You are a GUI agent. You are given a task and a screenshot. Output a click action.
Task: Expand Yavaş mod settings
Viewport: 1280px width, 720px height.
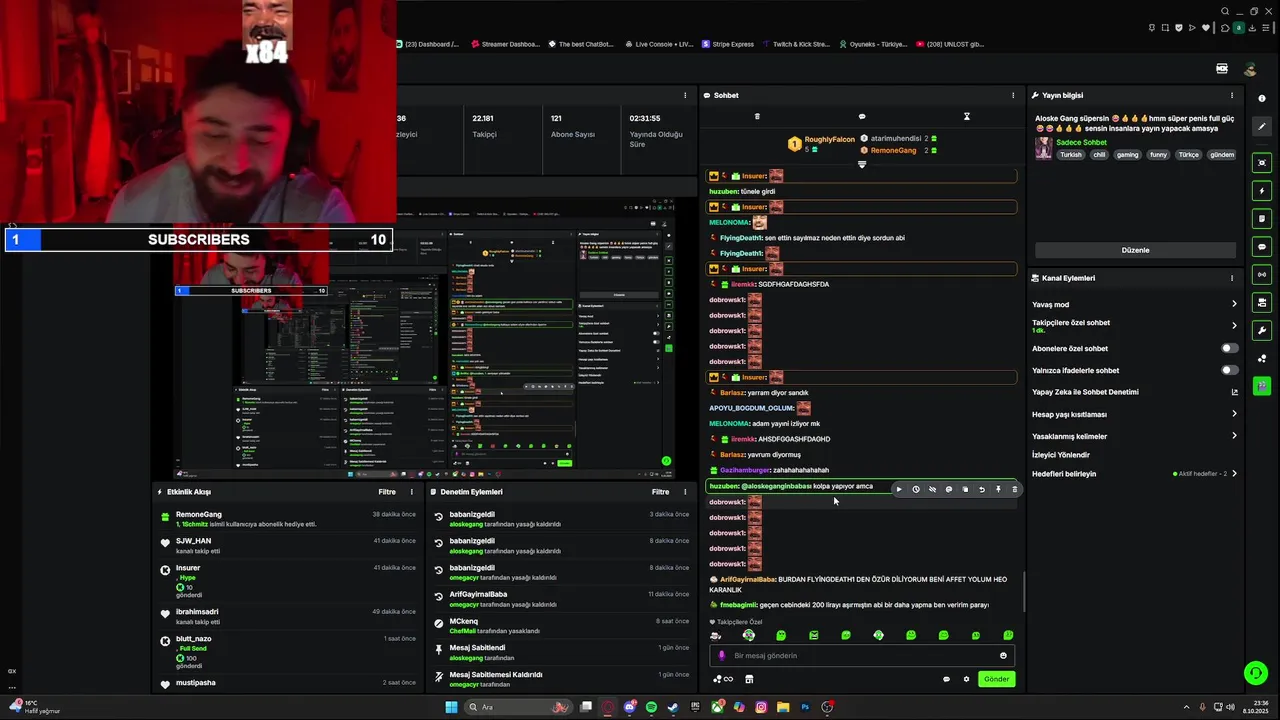pos(1135,304)
